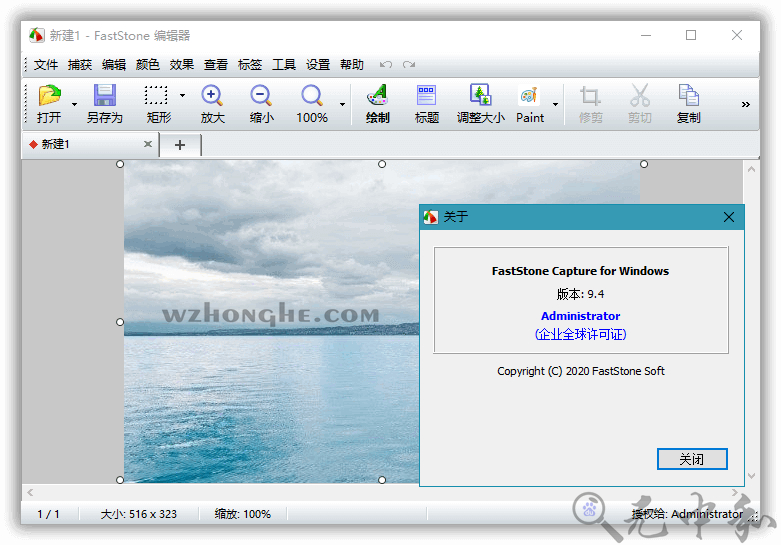Screen dimensions: 781x545
Task: Open the 编辑 menu
Action: click(114, 65)
